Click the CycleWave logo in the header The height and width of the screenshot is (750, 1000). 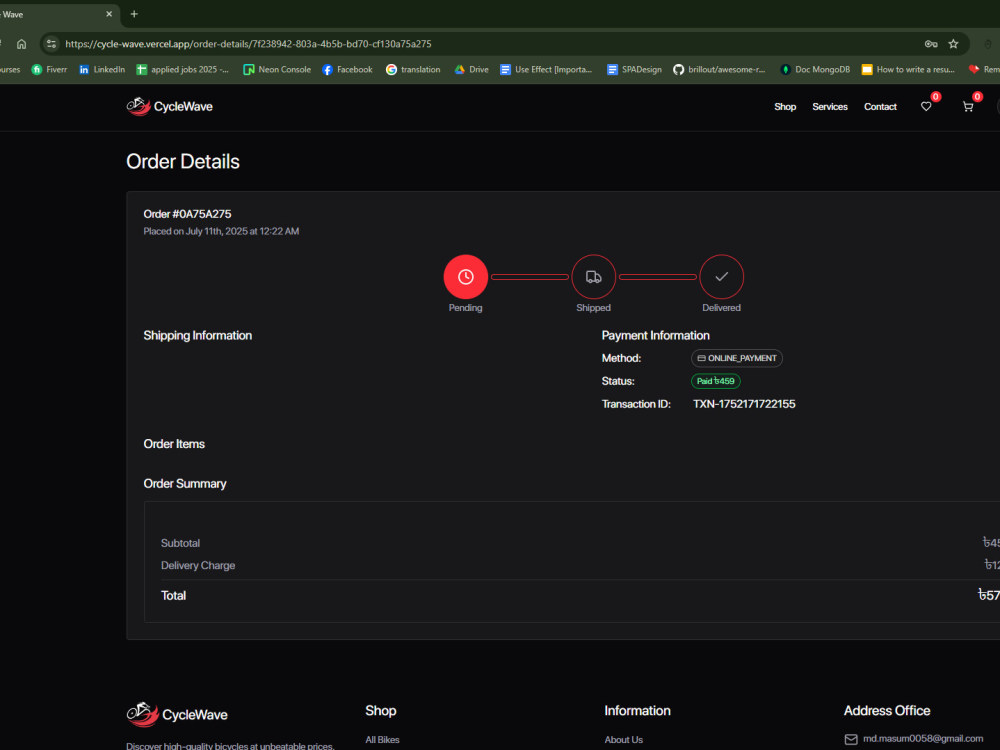pyautogui.click(x=170, y=107)
